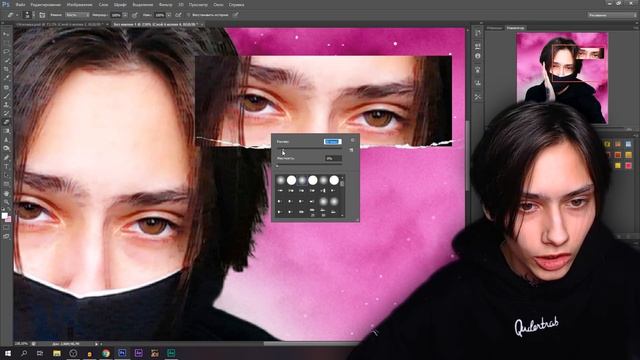Click the zoom percentage in status bar
This screenshot has height=360, width=640.
point(21,344)
